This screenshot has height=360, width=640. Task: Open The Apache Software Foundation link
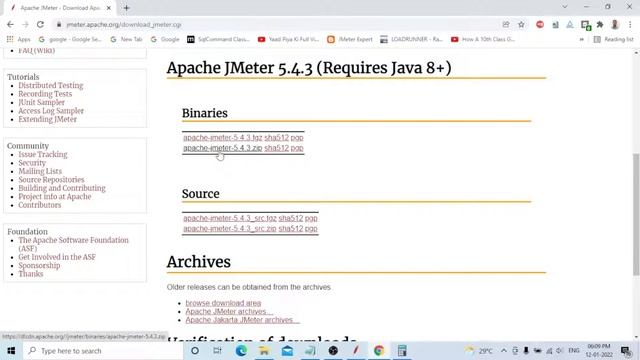tap(73, 244)
